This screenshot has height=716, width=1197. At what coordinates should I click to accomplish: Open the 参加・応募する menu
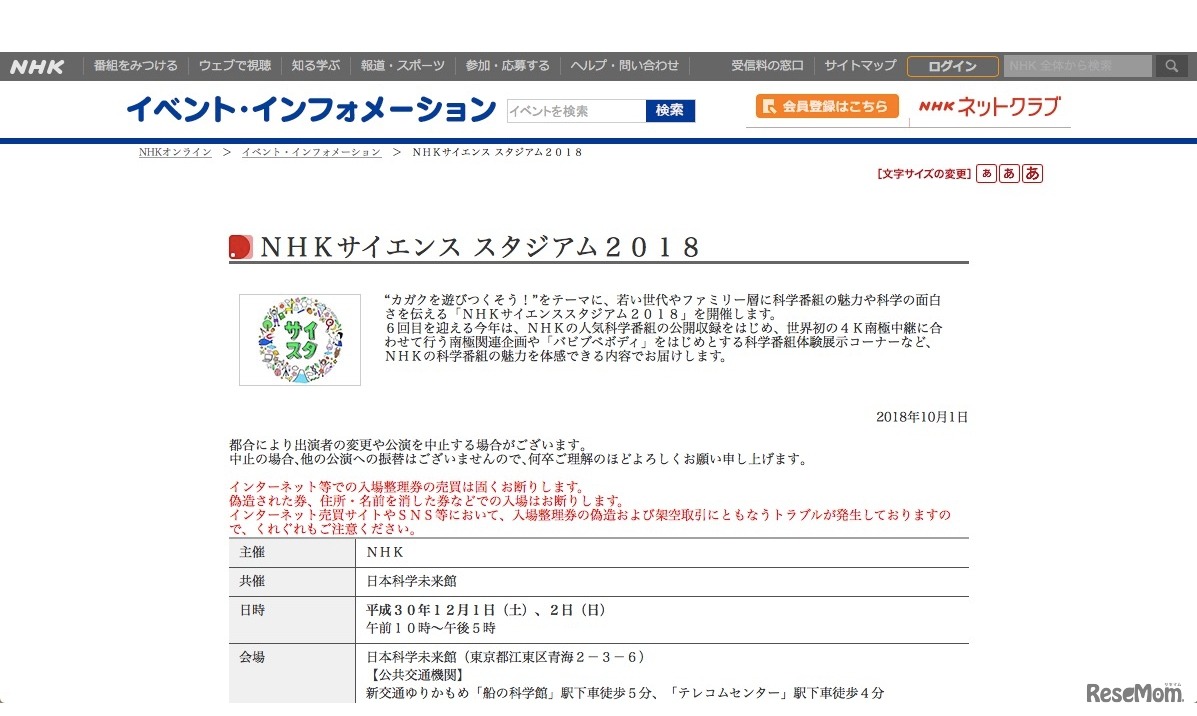(x=508, y=66)
